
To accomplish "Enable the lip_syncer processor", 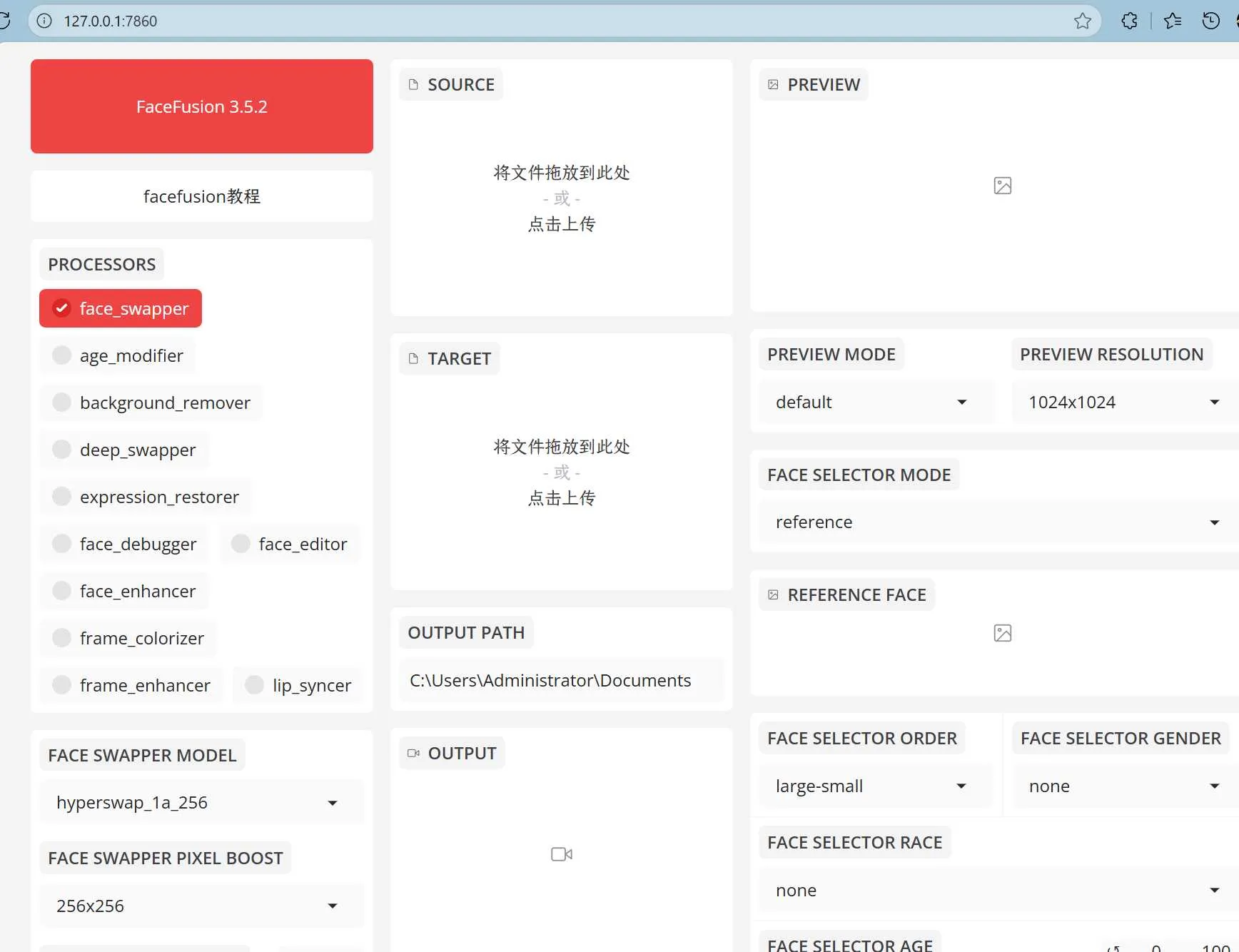I will coord(298,685).
